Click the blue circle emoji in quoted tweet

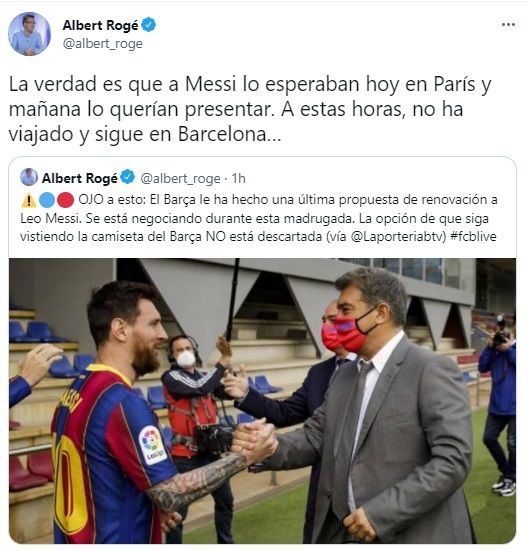click(47, 200)
